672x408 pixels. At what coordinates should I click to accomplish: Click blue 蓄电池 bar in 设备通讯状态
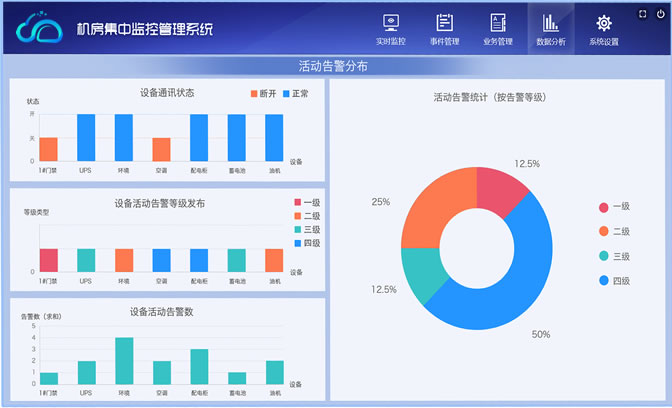(237, 138)
